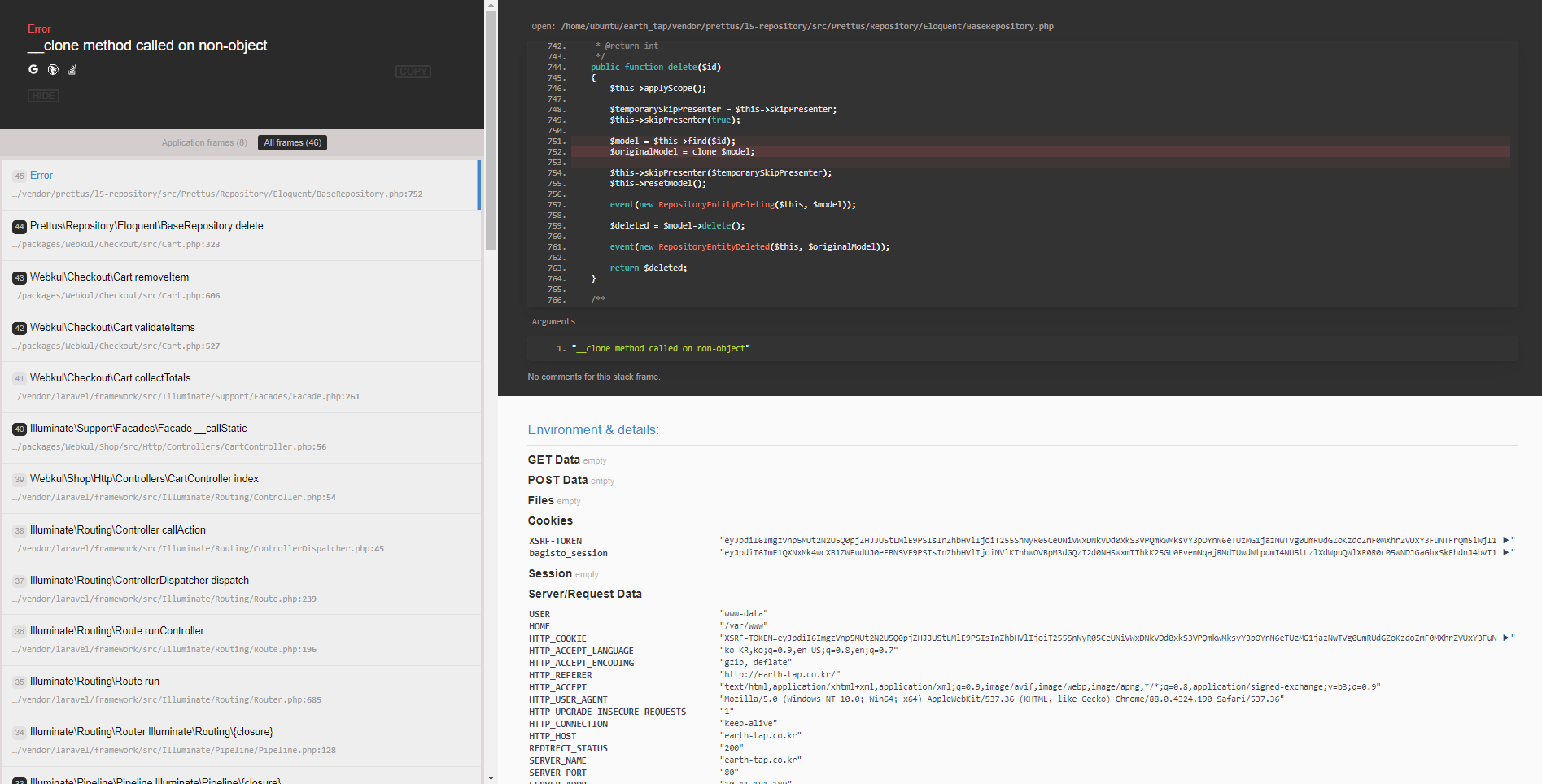The width and height of the screenshot is (1542, 784).
Task: Select frame 37 ControllerDispatcher dispatch
Action: point(242,589)
